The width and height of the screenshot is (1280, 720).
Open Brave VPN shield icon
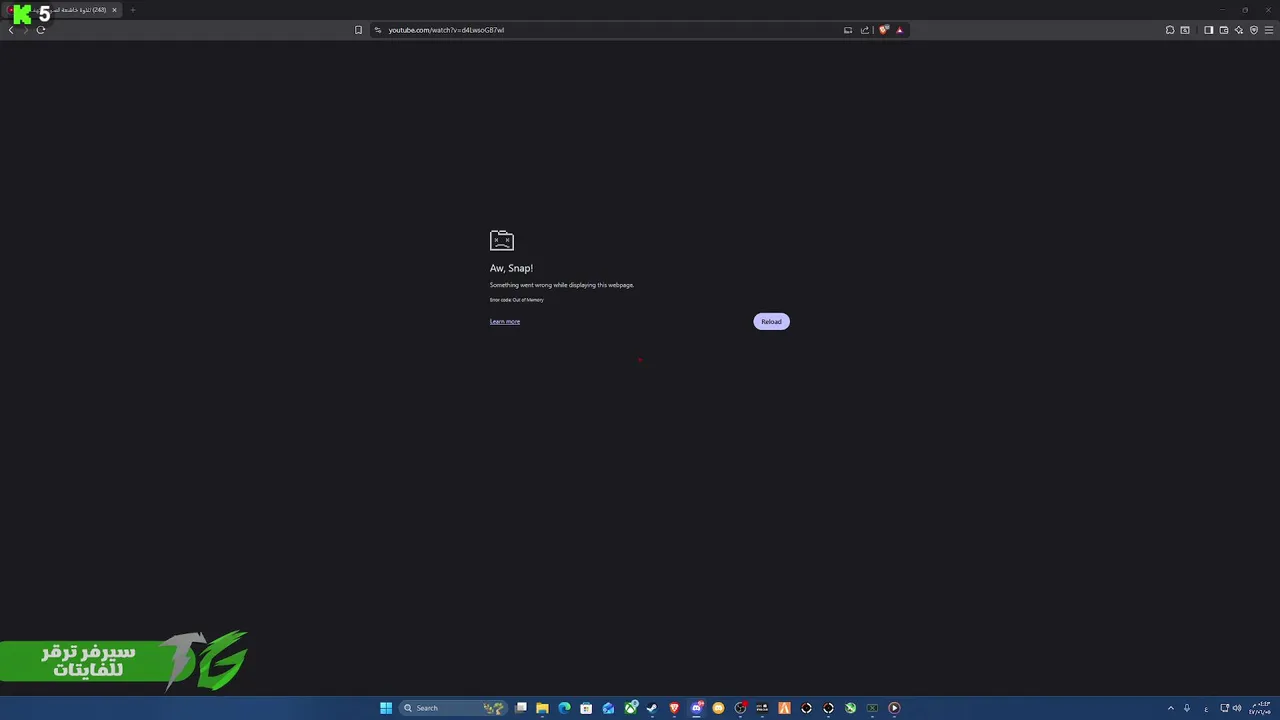pos(1254,30)
